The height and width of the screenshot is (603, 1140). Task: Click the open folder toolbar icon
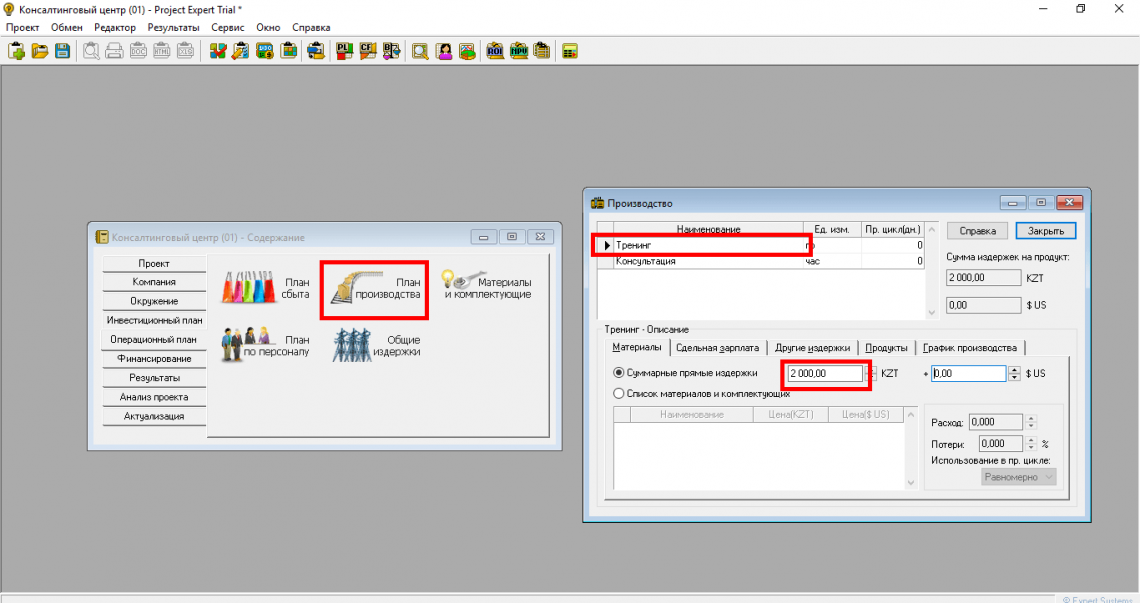pos(39,51)
